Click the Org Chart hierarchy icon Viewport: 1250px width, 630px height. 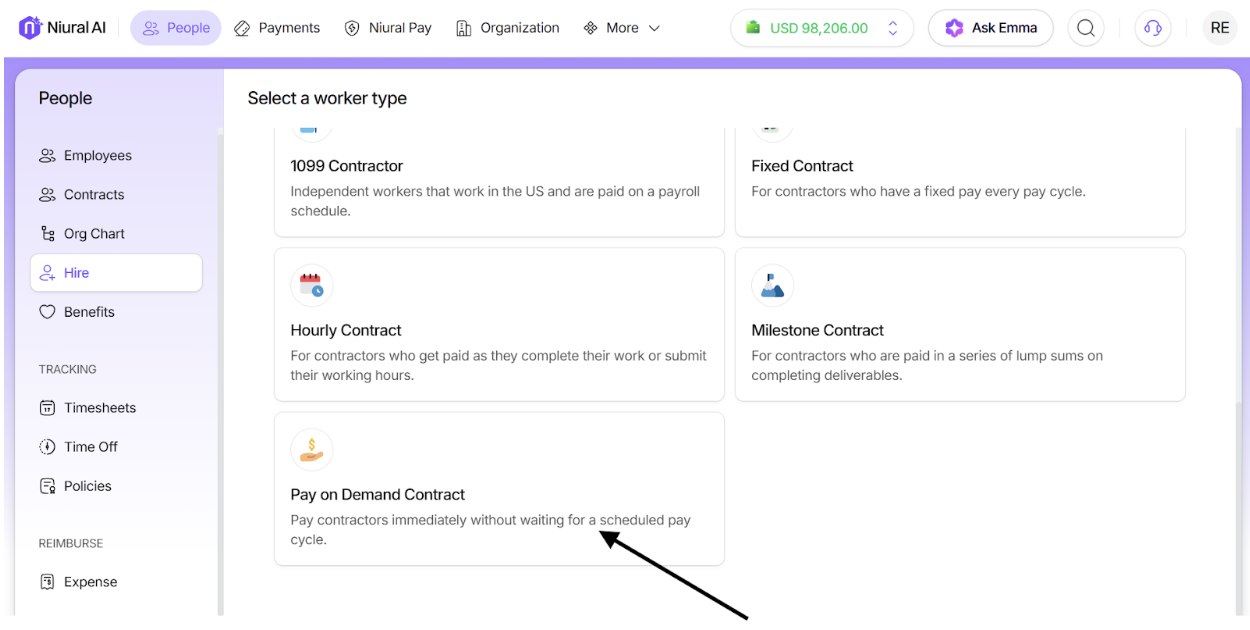[47, 234]
